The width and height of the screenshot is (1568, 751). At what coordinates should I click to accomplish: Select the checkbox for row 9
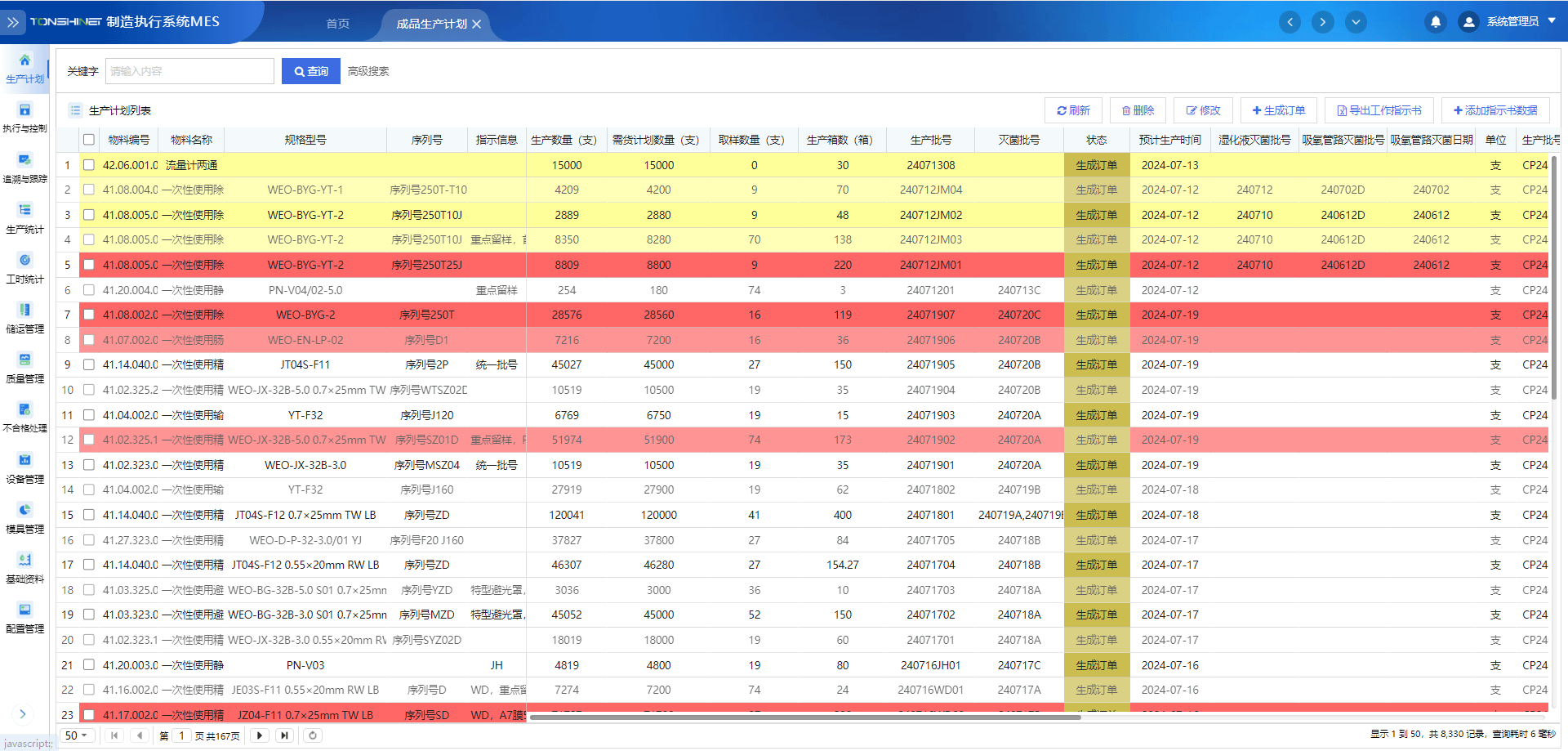tap(89, 364)
